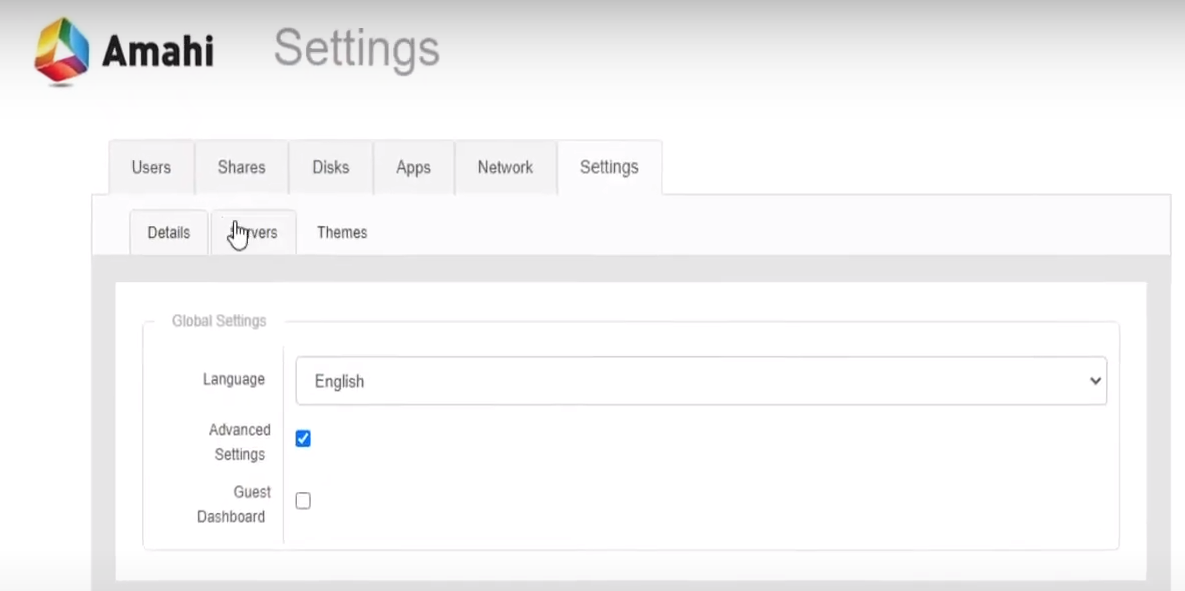
Task: Click the Advanced Settings label text
Action: click(x=239, y=442)
